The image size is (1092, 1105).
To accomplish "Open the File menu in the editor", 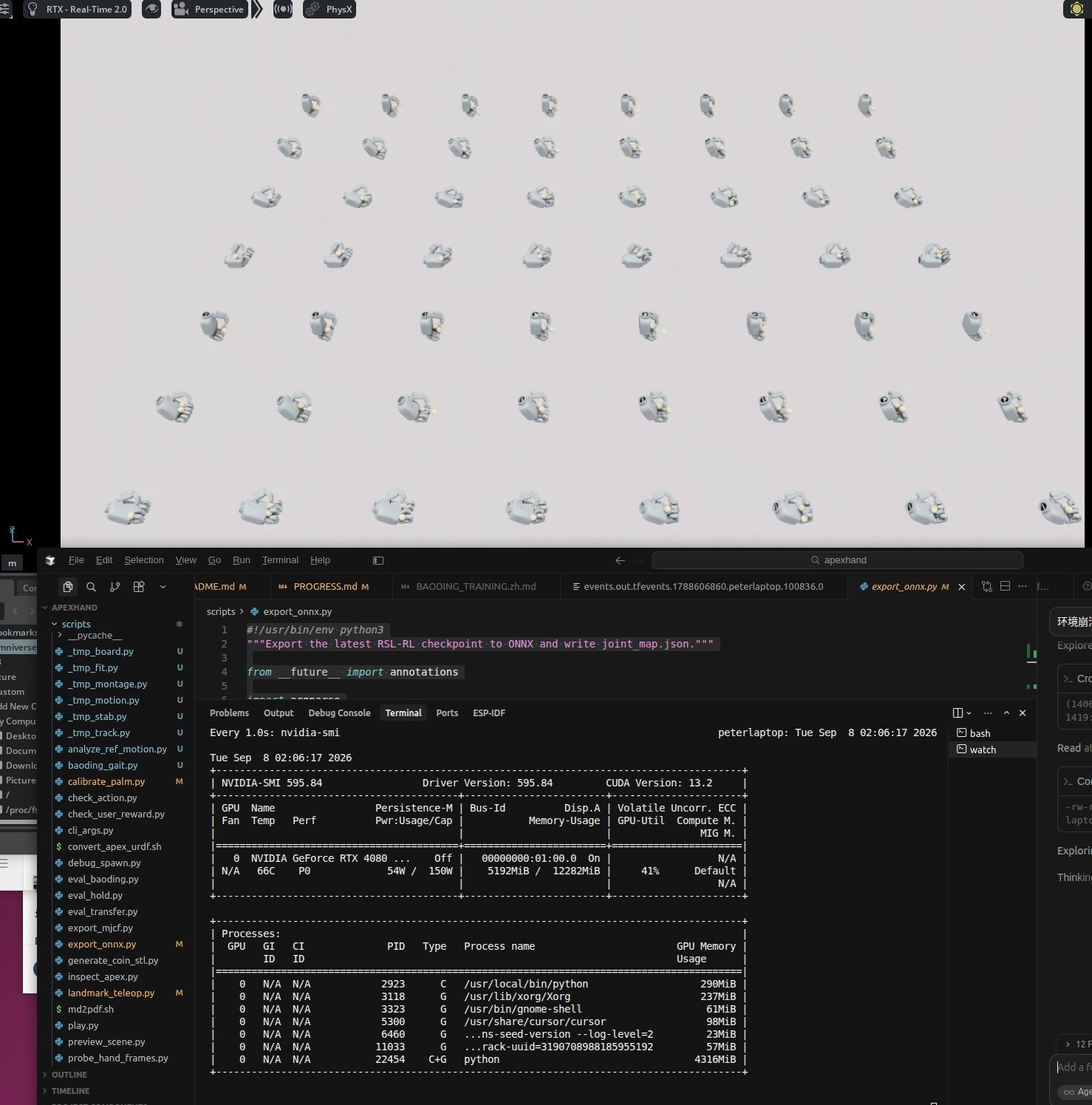I will coord(76,560).
